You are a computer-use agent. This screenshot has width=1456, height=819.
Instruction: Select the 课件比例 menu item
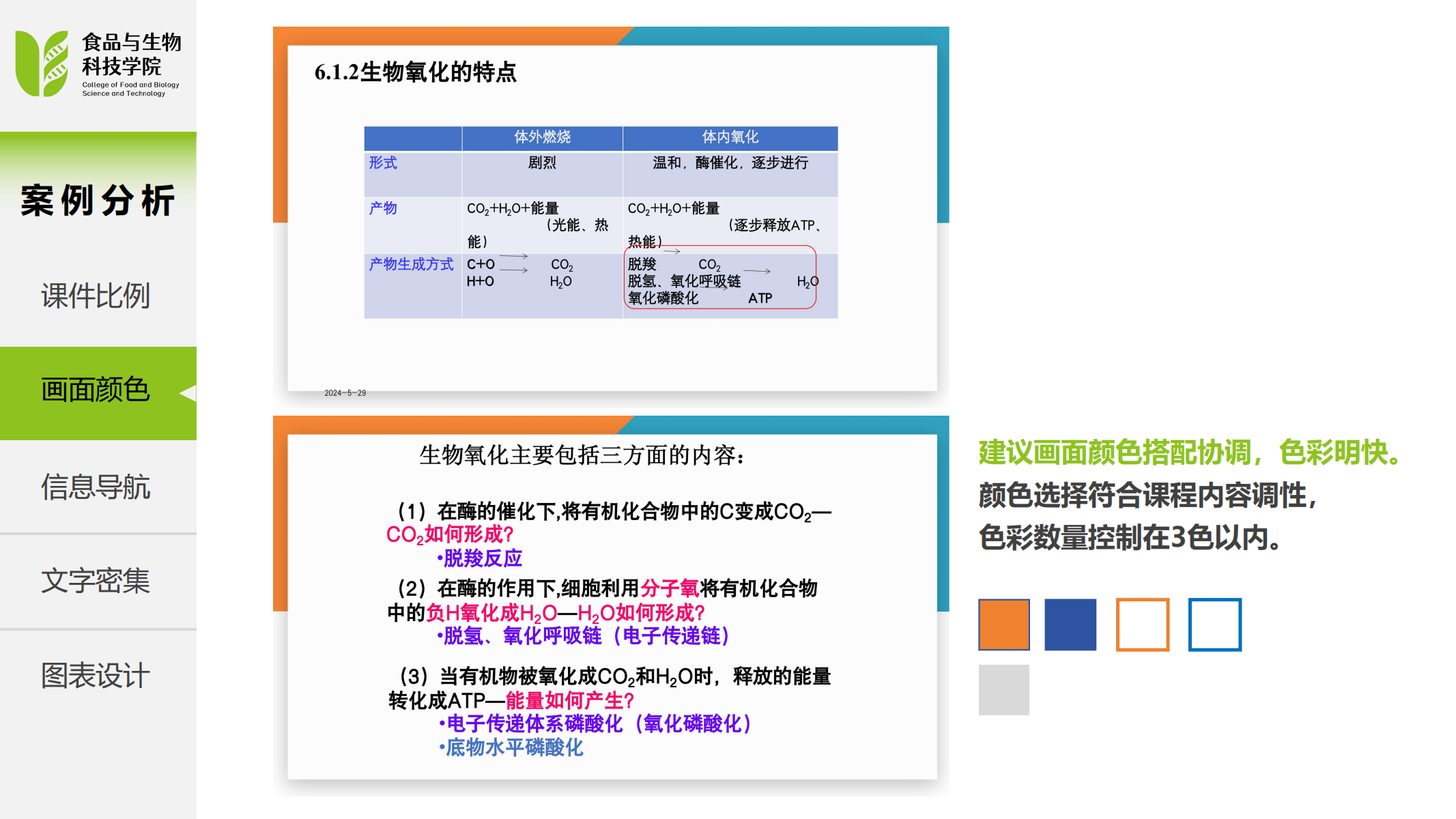pos(96,296)
